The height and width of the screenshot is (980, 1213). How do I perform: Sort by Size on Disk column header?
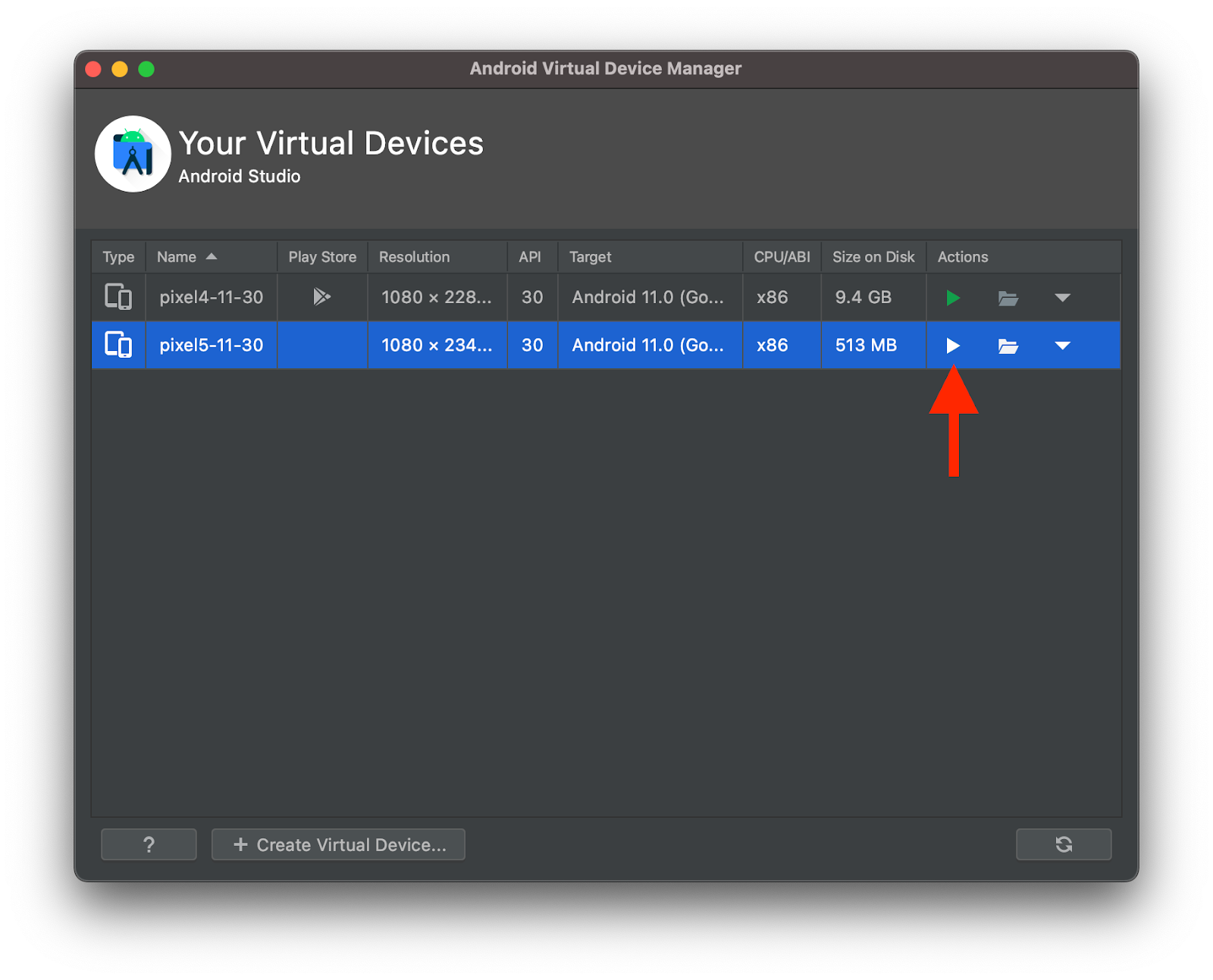[873, 257]
